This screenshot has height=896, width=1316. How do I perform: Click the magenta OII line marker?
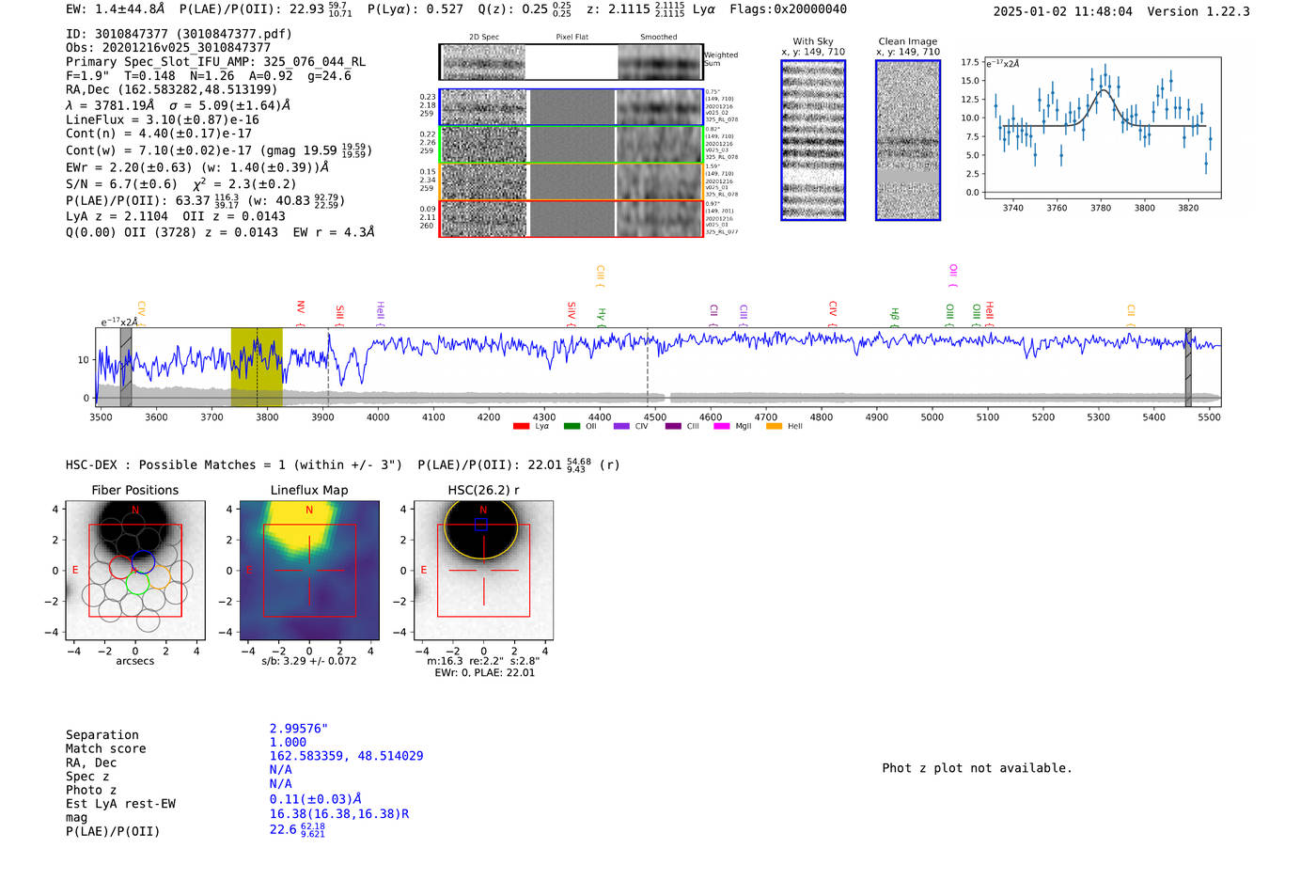[952, 275]
